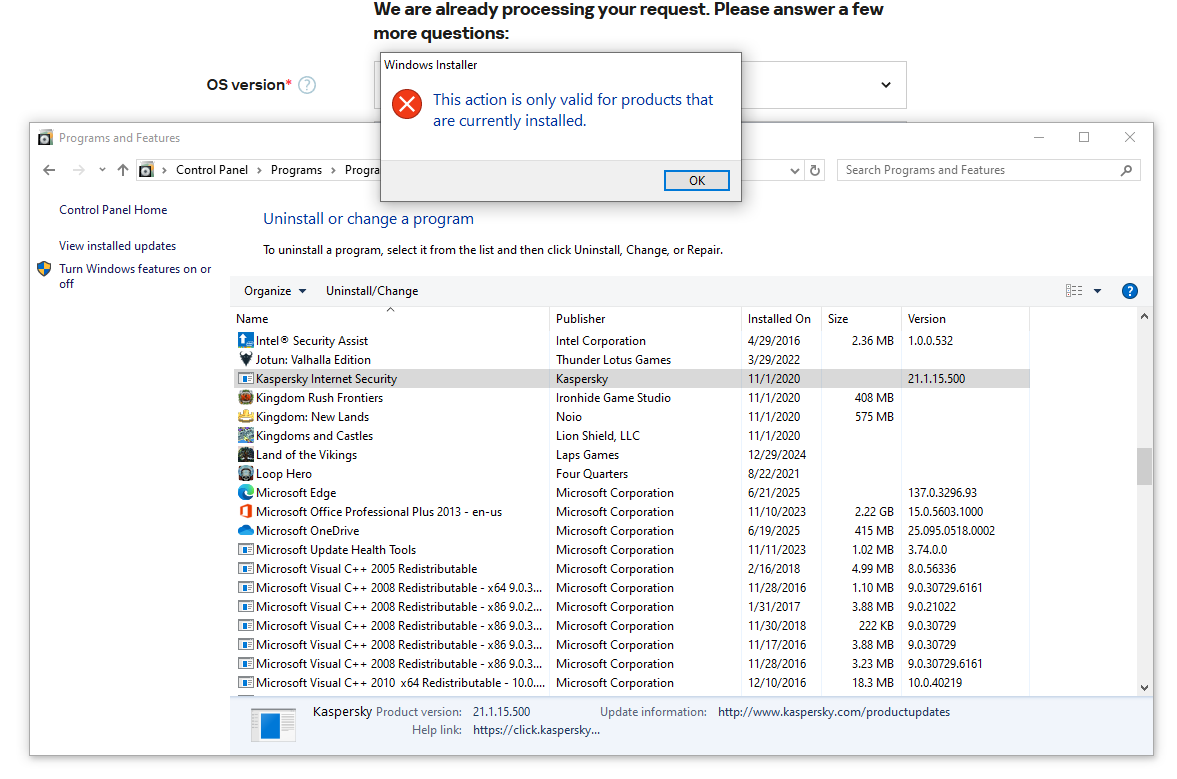The width and height of the screenshot is (1177, 779).
Task: Click 2.22 GB size cell
Action: pyautogui.click(x=874, y=512)
